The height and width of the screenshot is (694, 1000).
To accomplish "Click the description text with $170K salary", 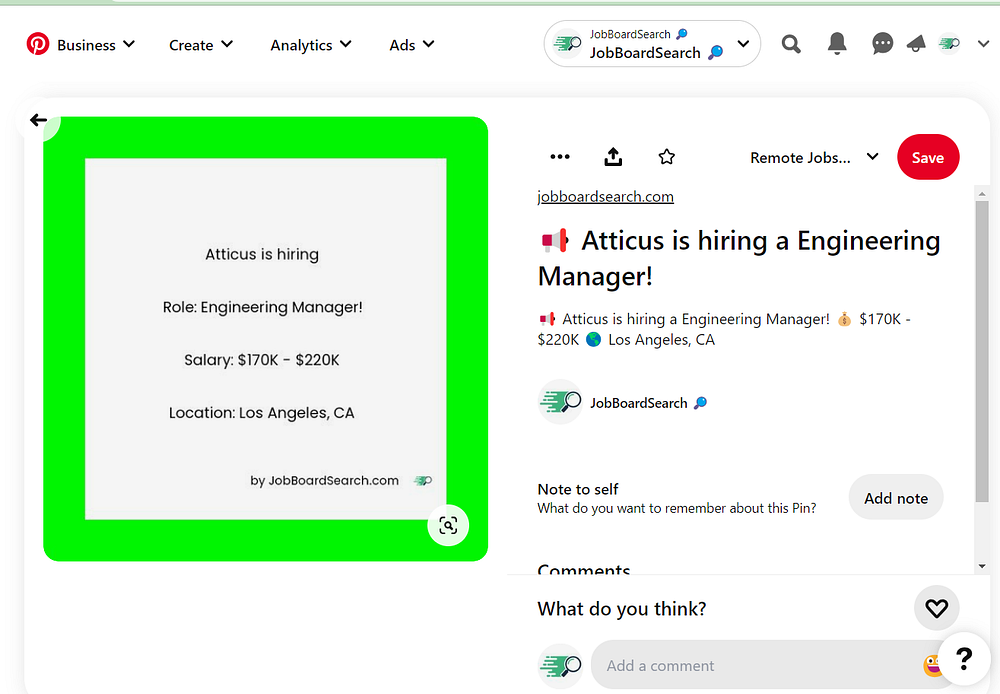I will (724, 329).
